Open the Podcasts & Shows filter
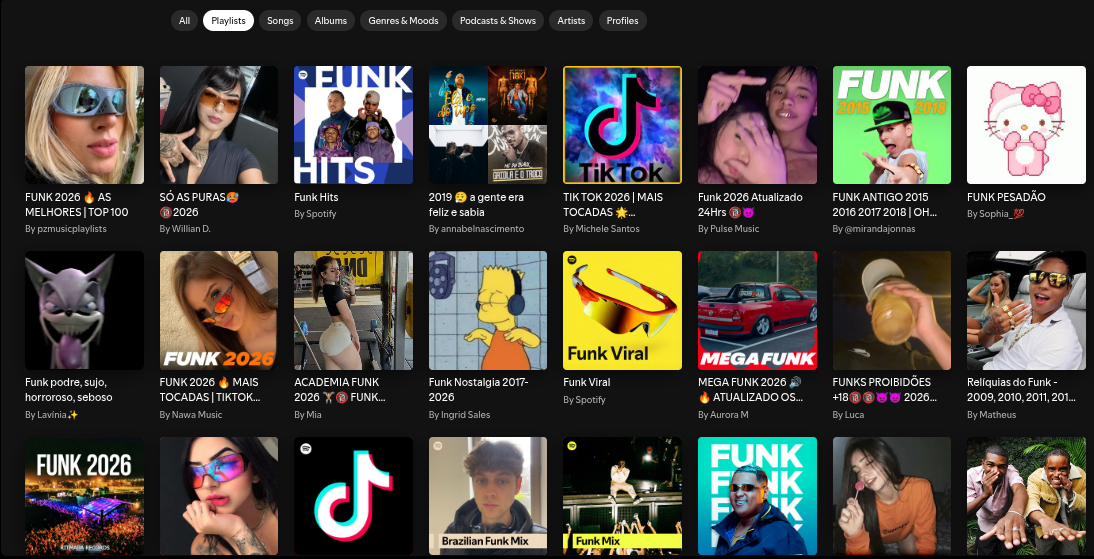This screenshot has width=1094, height=559. (x=497, y=21)
